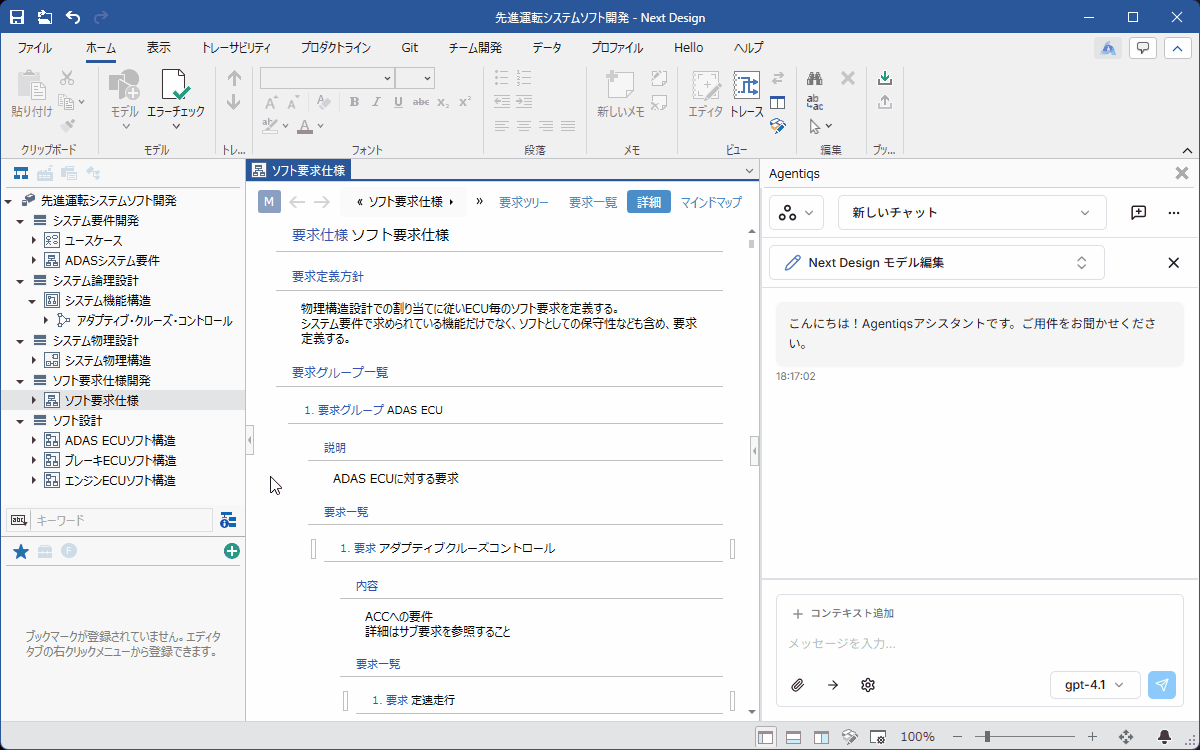Select the 詳細 view button
The width and height of the screenshot is (1200, 750).
click(649, 202)
